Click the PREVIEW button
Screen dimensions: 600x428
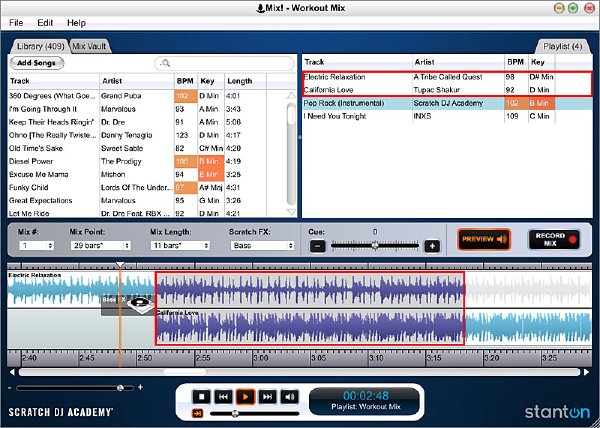pyautogui.click(x=484, y=240)
